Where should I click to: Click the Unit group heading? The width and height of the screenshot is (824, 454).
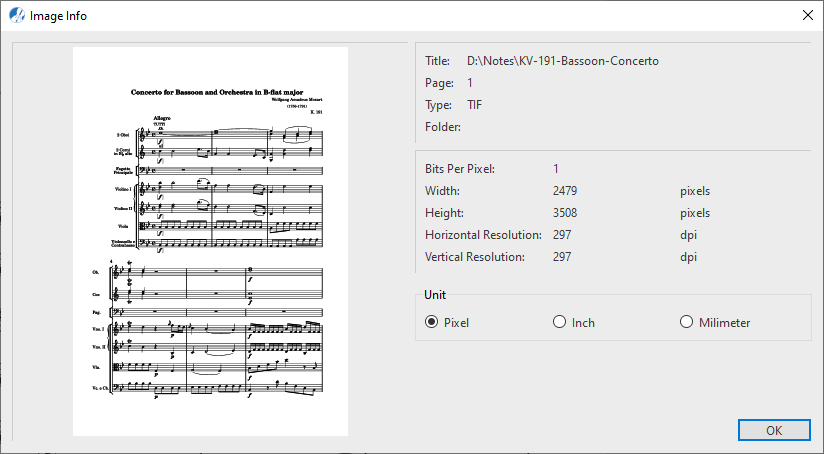click(x=435, y=295)
